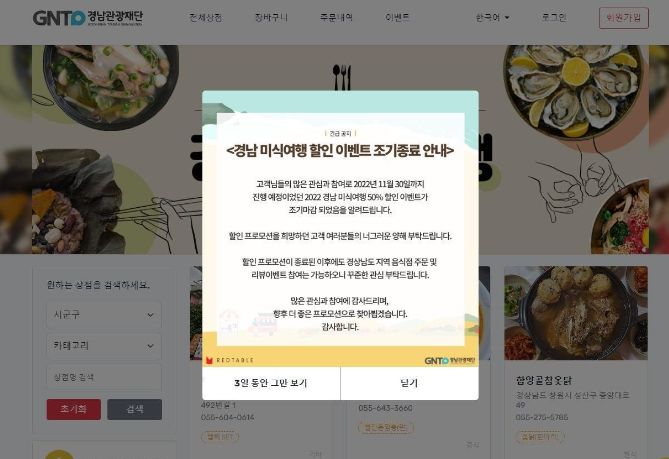669x459 pixels.
Task: Click the fork and knife icon on the banner
Action: 341,77
